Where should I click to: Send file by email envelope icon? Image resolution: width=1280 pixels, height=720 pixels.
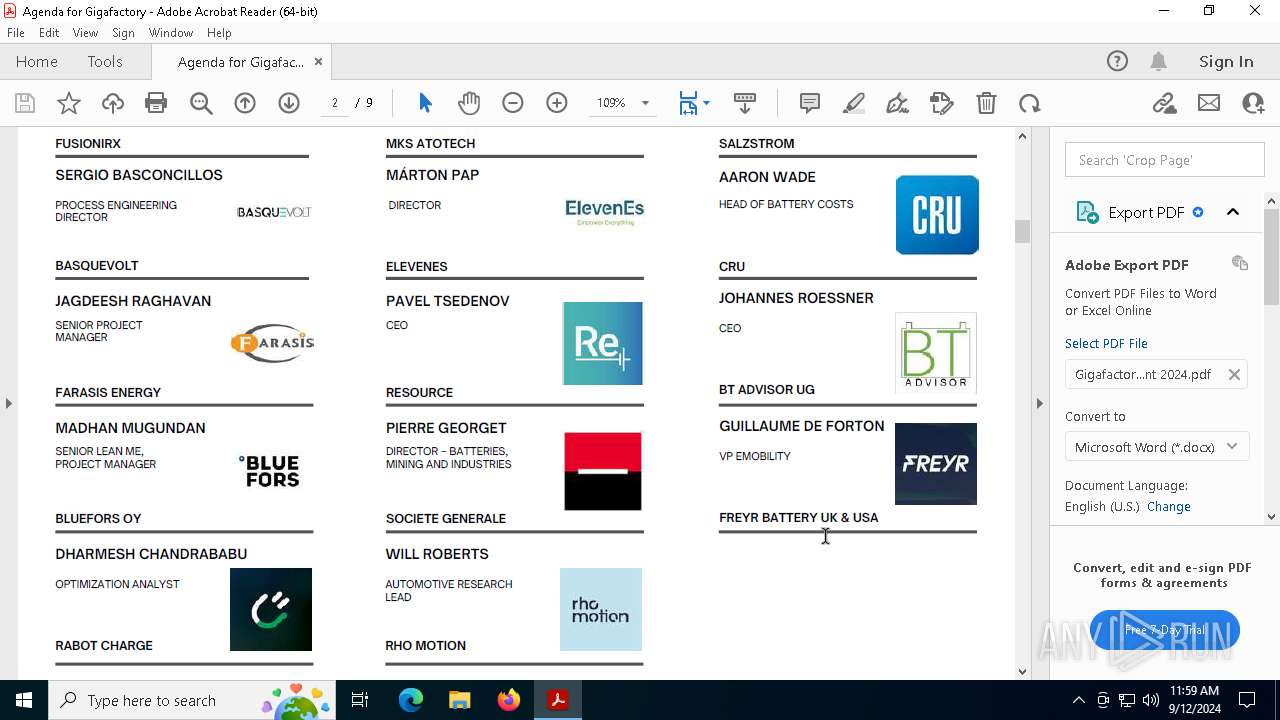pos(1209,103)
